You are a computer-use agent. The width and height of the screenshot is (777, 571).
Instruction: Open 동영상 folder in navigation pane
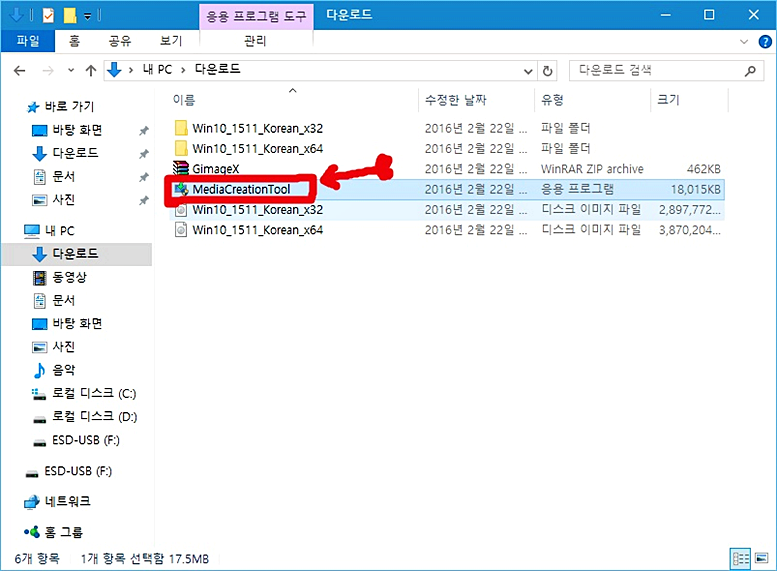[x=69, y=278]
